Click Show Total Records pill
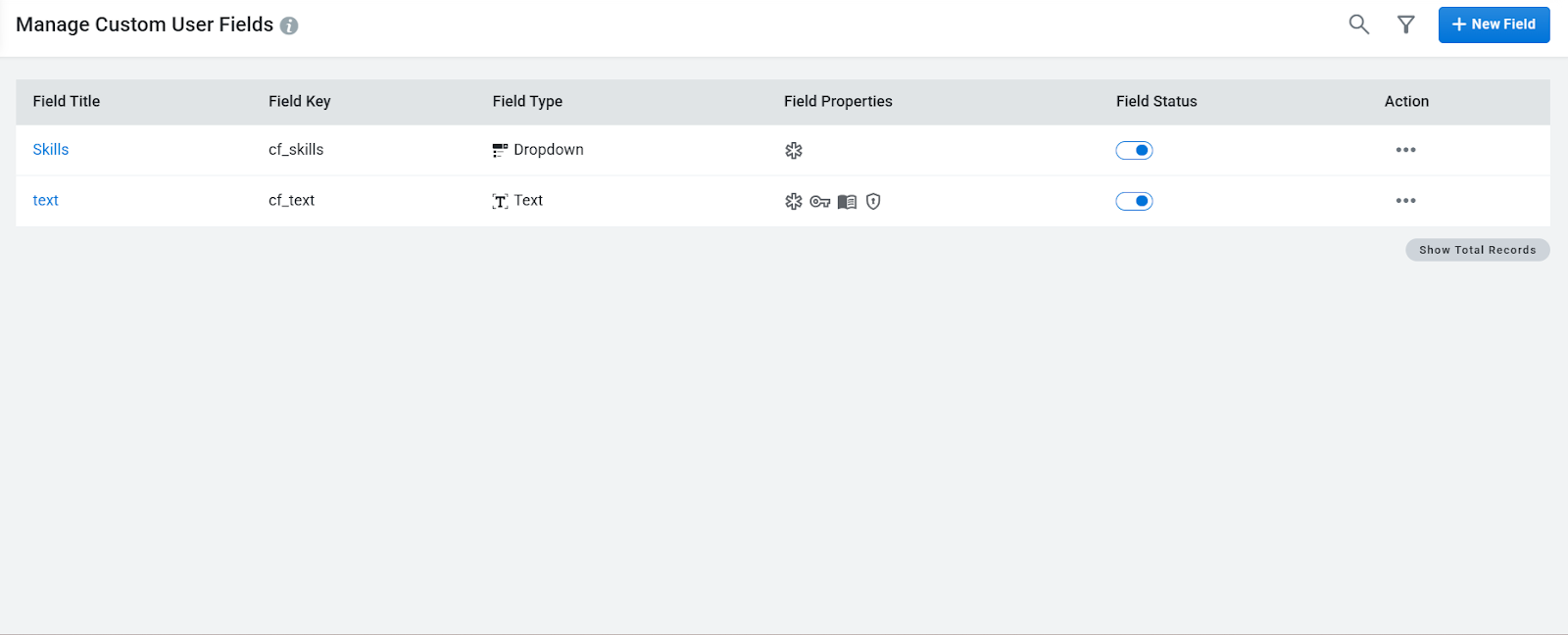Viewport: 1568px width, 635px height. [1477, 250]
